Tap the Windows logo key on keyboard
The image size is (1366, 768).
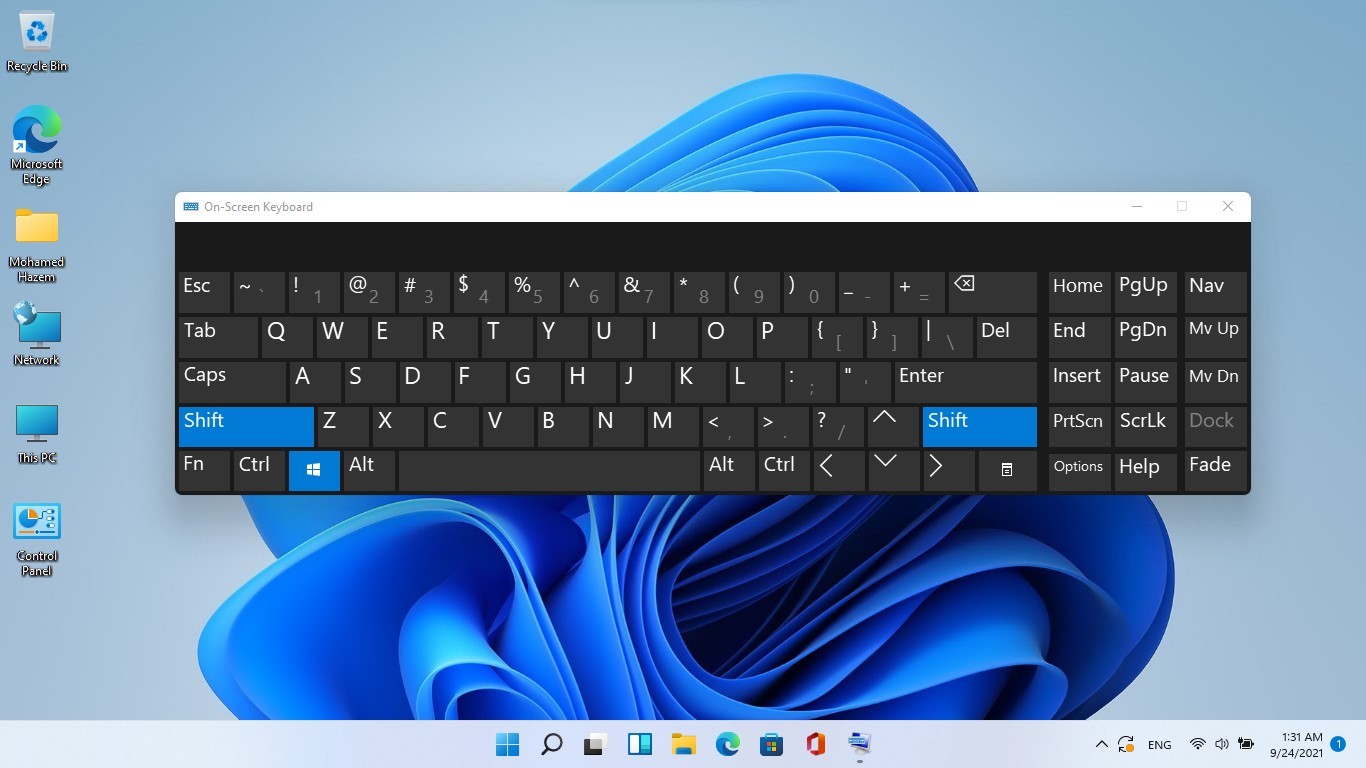coord(314,471)
